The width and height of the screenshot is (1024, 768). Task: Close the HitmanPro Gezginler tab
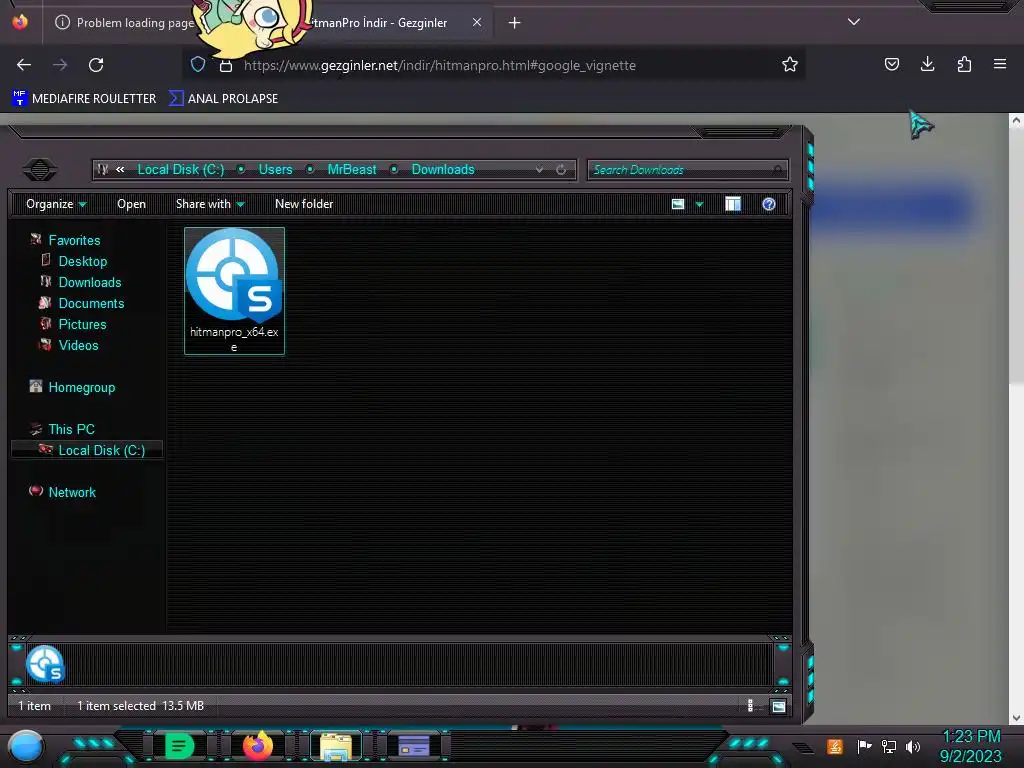click(x=477, y=22)
